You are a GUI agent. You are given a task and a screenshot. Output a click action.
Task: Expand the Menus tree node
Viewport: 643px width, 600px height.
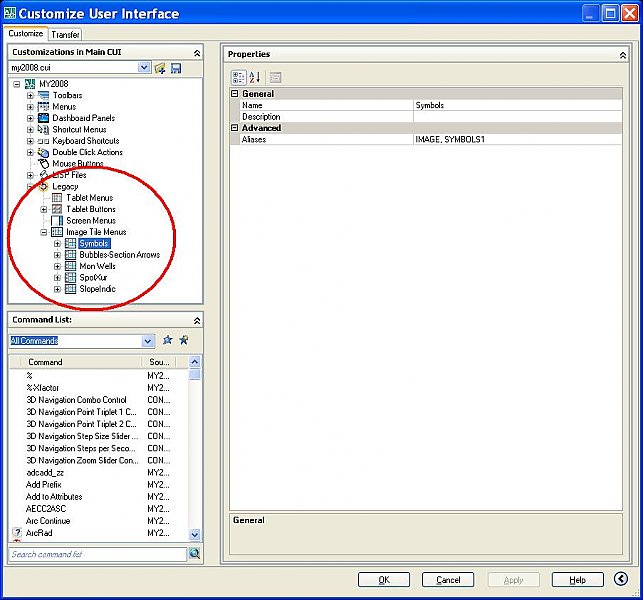30,107
